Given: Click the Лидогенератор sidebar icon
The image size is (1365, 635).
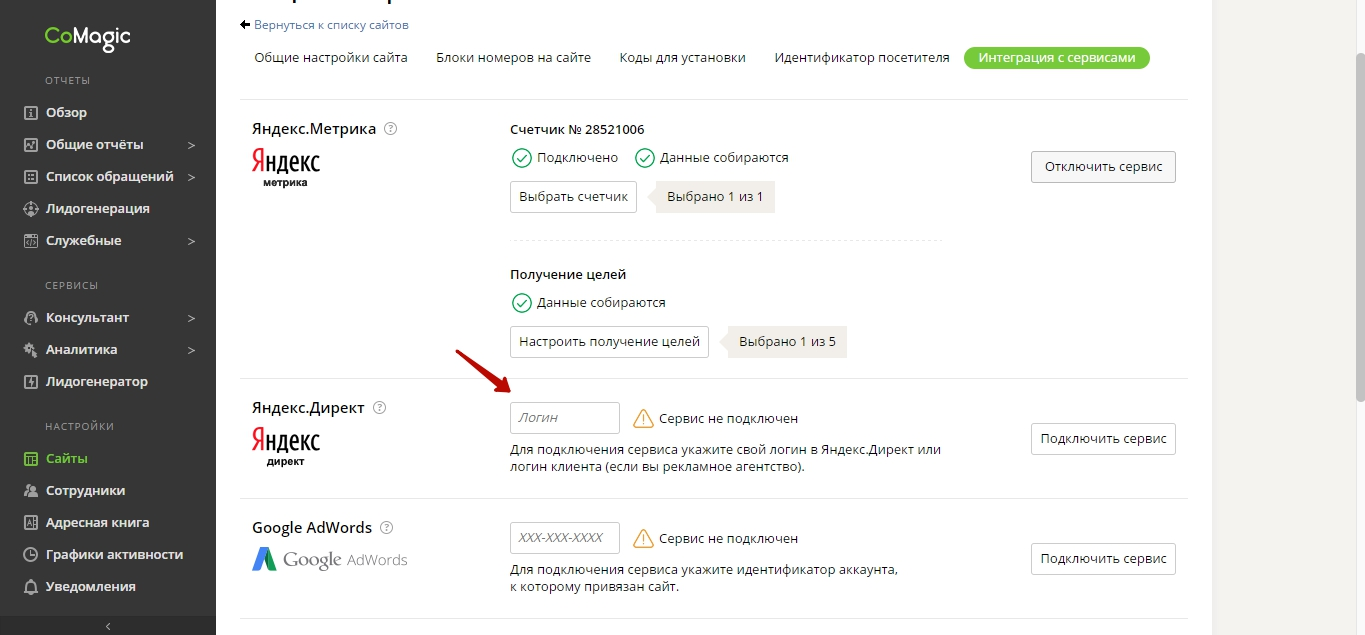Looking at the screenshot, I should point(31,382).
